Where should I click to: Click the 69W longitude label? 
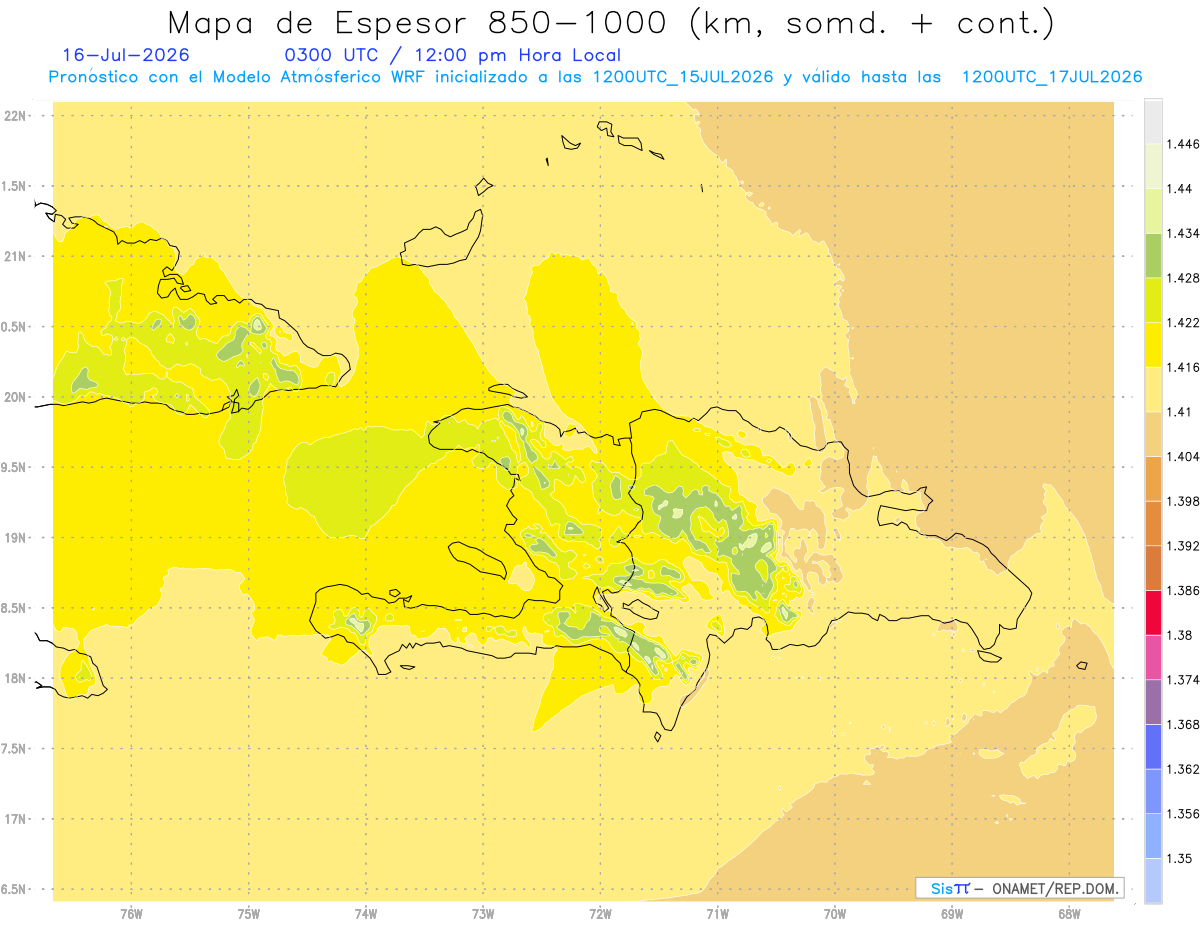tap(952, 914)
